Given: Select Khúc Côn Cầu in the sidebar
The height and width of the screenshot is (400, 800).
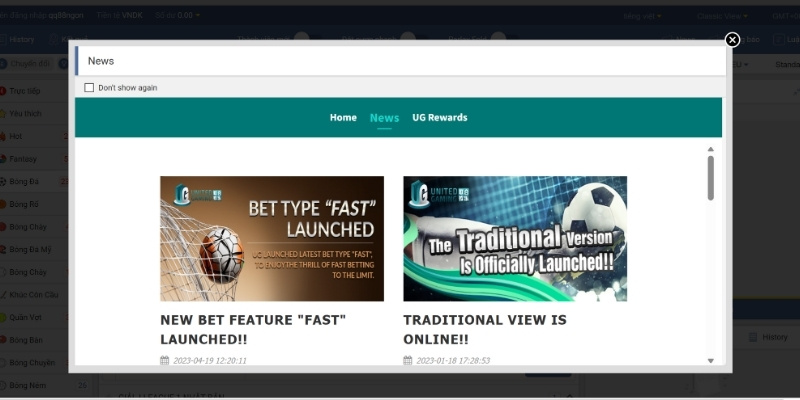Looking at the screenshot, I should coord(34,294).
